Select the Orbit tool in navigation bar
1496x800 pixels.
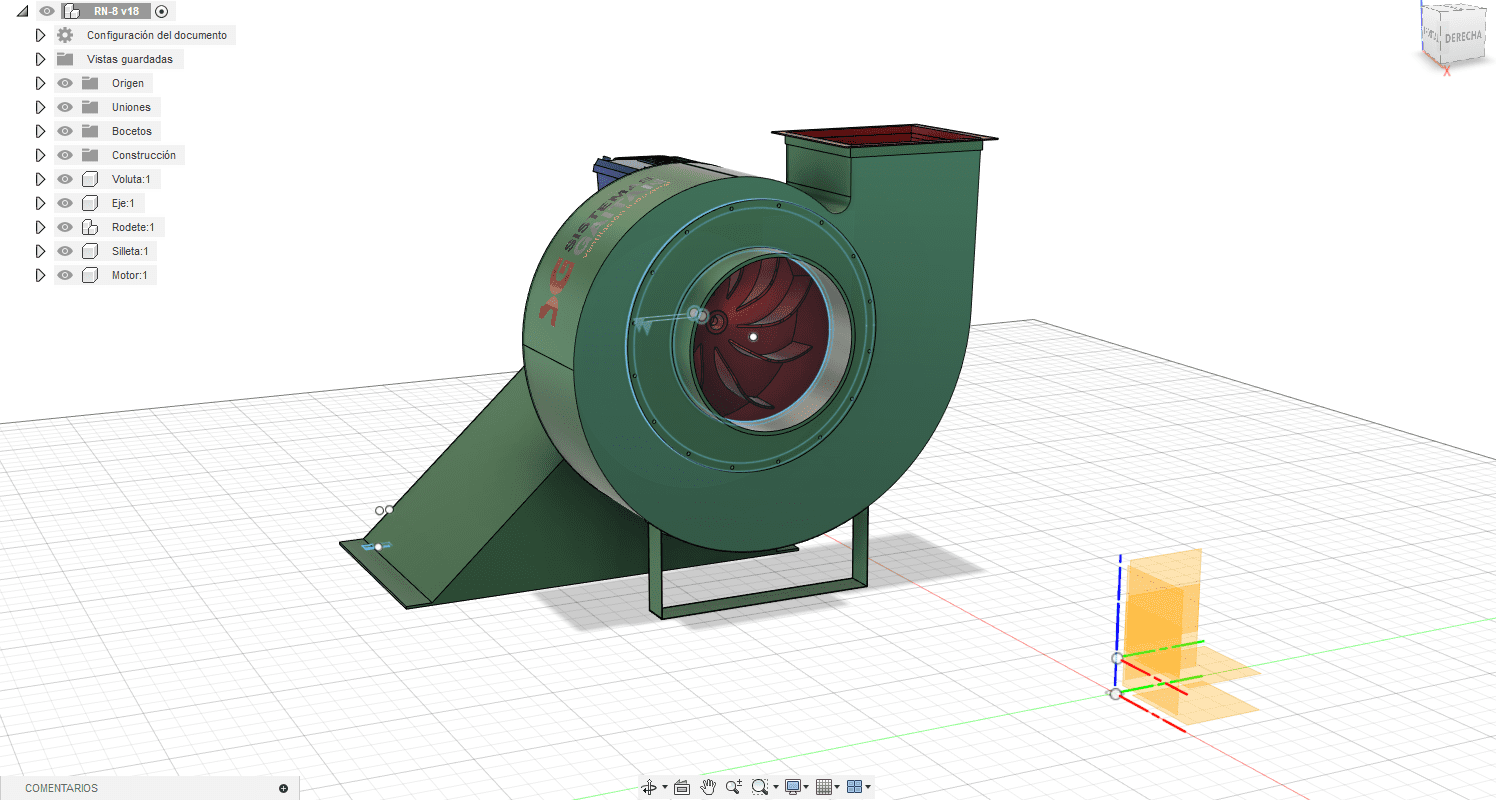pyautogui.click(x=650, y=787)
